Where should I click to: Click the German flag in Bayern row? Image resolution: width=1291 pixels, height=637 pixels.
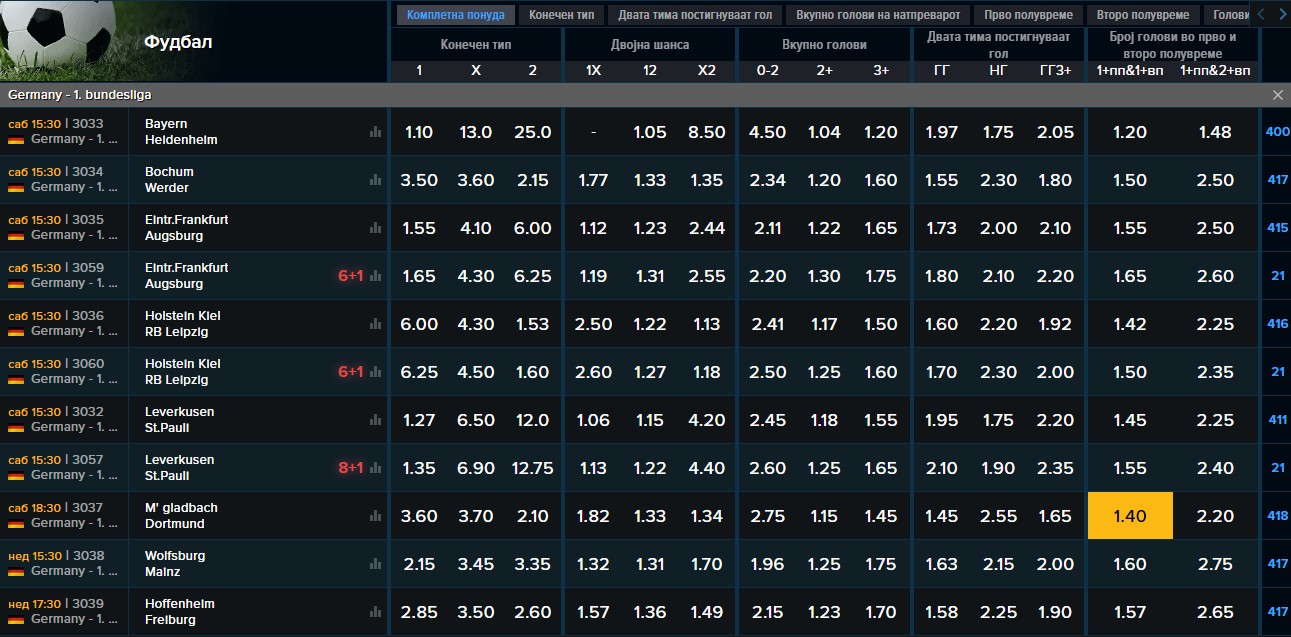pyautogui.click(x=16, y=140)
